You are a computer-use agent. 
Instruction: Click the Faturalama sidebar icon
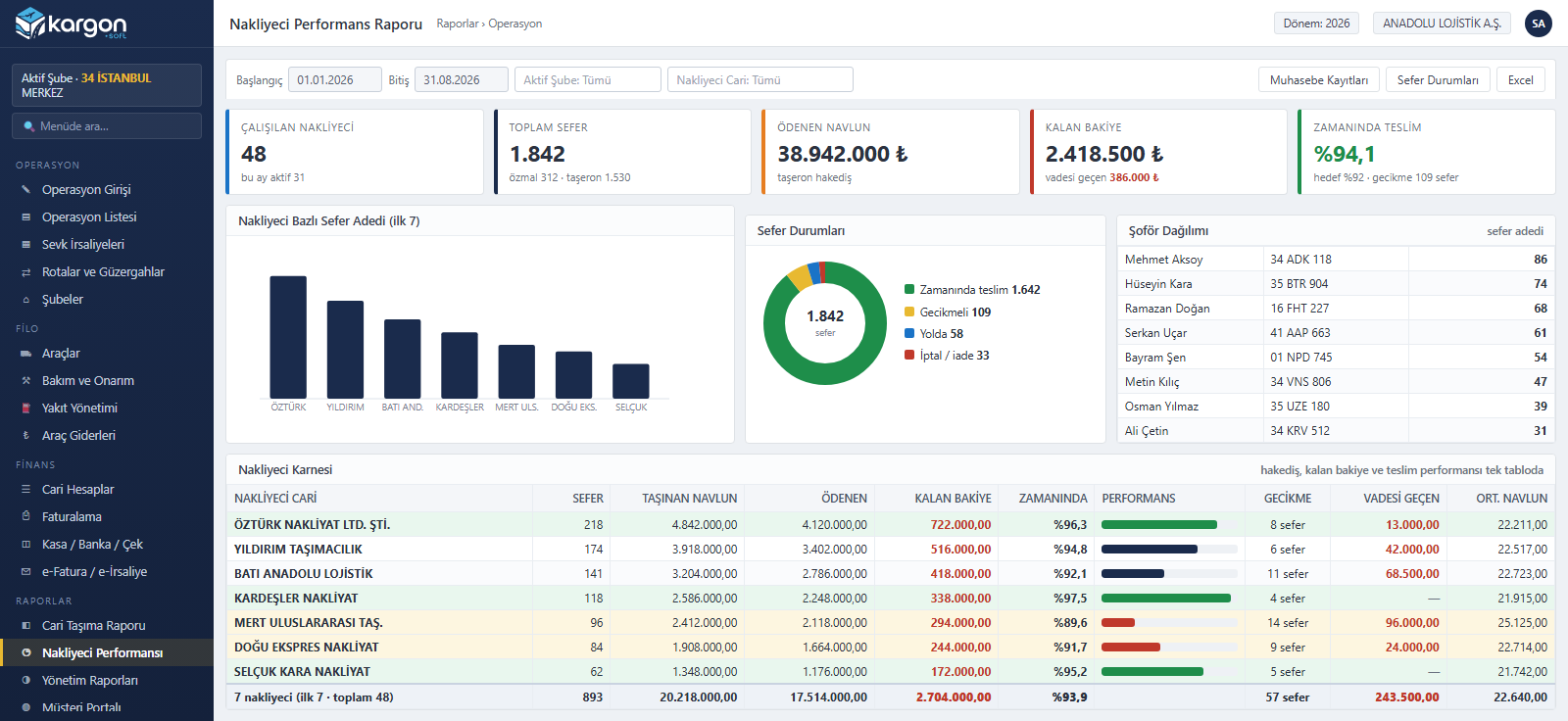pos(26,517)
